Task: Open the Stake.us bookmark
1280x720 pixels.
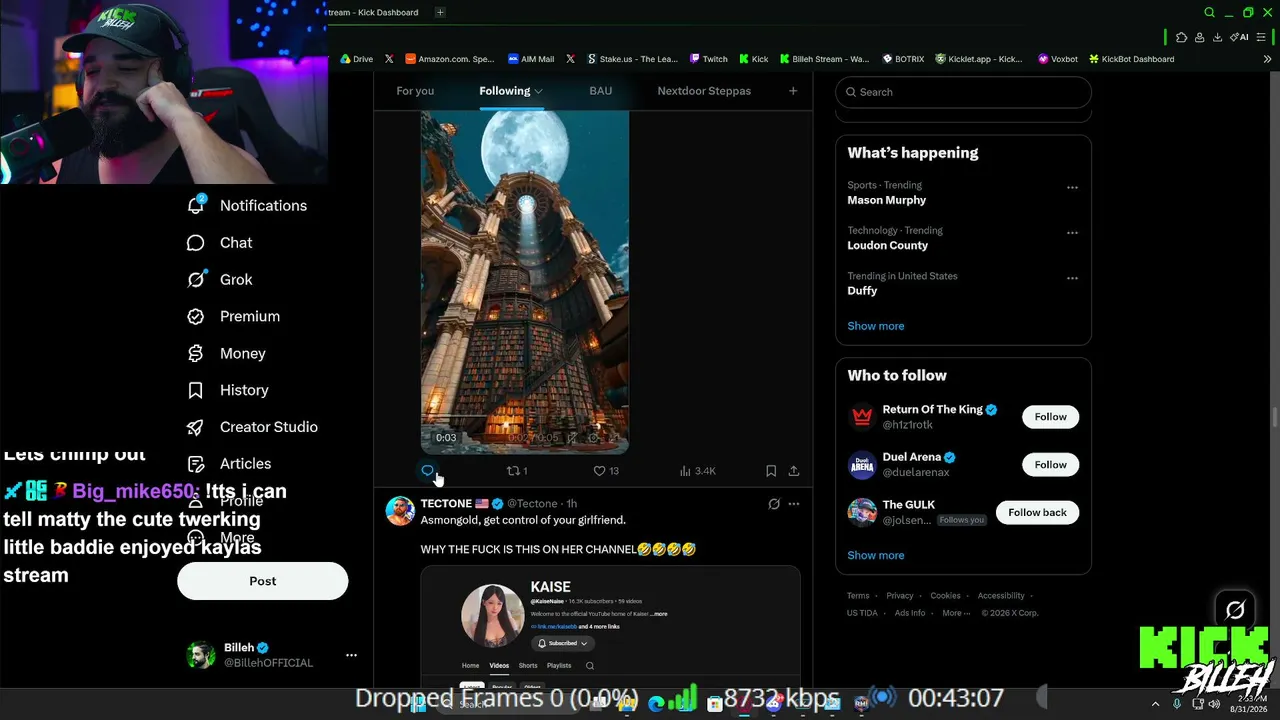Action: coord(633,59)
